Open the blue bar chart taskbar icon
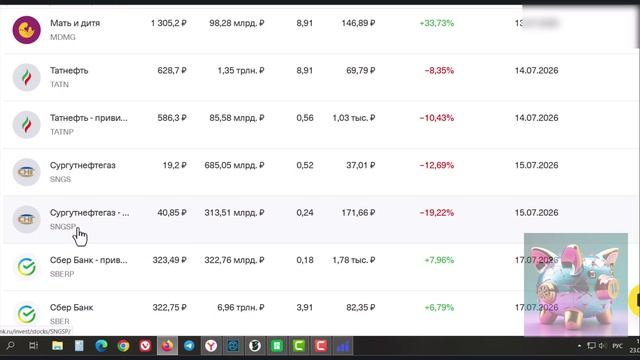The image size is (640, 360). [x=343, y=346]
